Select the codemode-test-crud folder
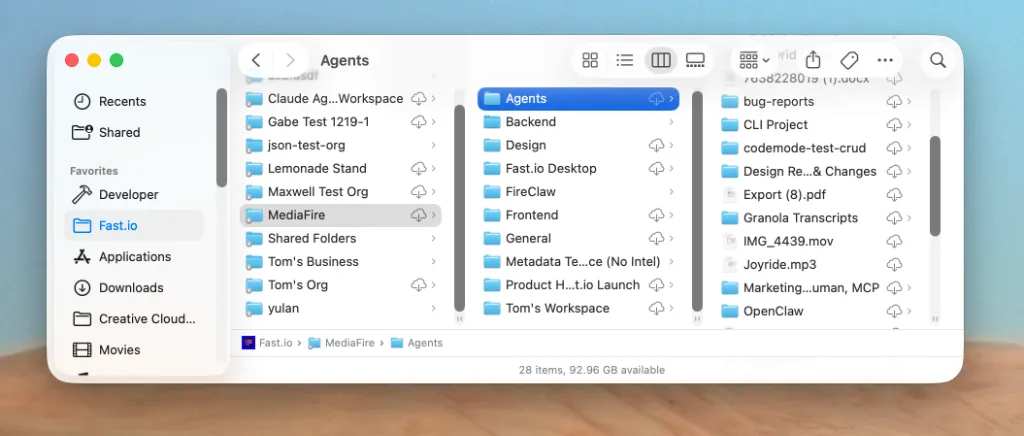 click(816, 148)
